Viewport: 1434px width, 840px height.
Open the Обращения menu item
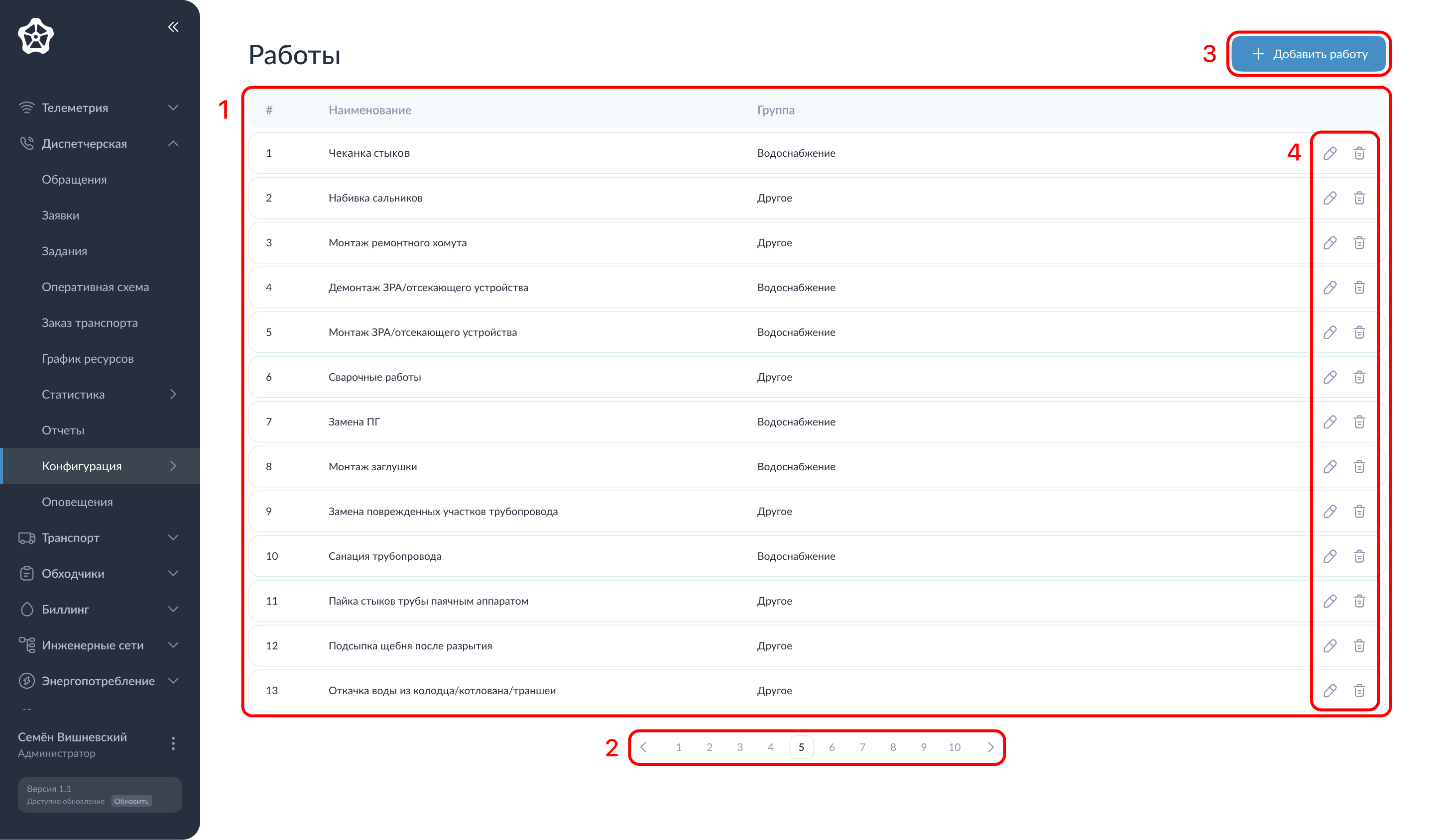[x=74, y=179]
